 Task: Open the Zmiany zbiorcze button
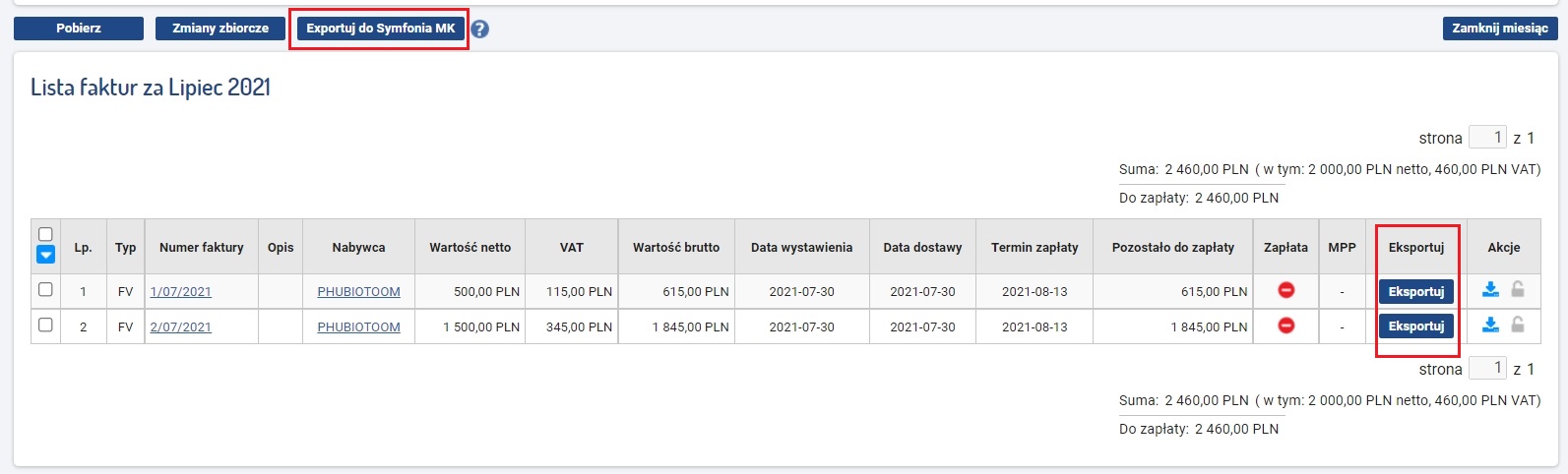pyautogui.click(x=220, y=29)
